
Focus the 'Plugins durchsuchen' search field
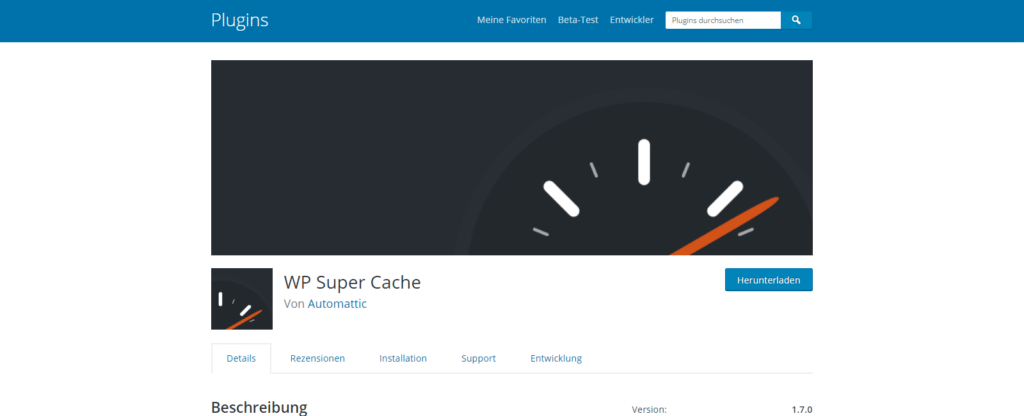click(x=723, y=20)
